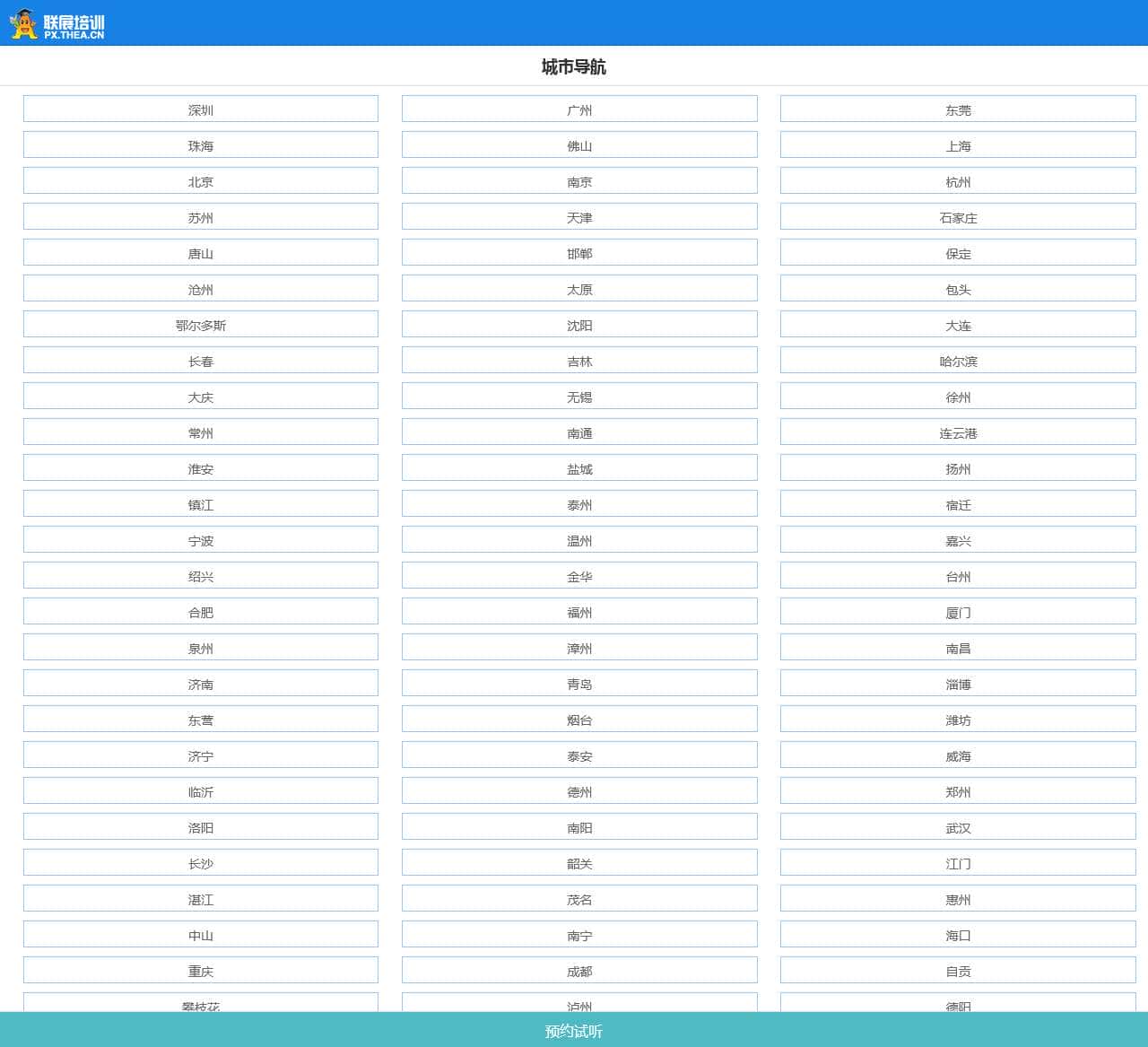Click the 北京 city button
This screenshot has height=1047, width=1148.
click(201, 181)
